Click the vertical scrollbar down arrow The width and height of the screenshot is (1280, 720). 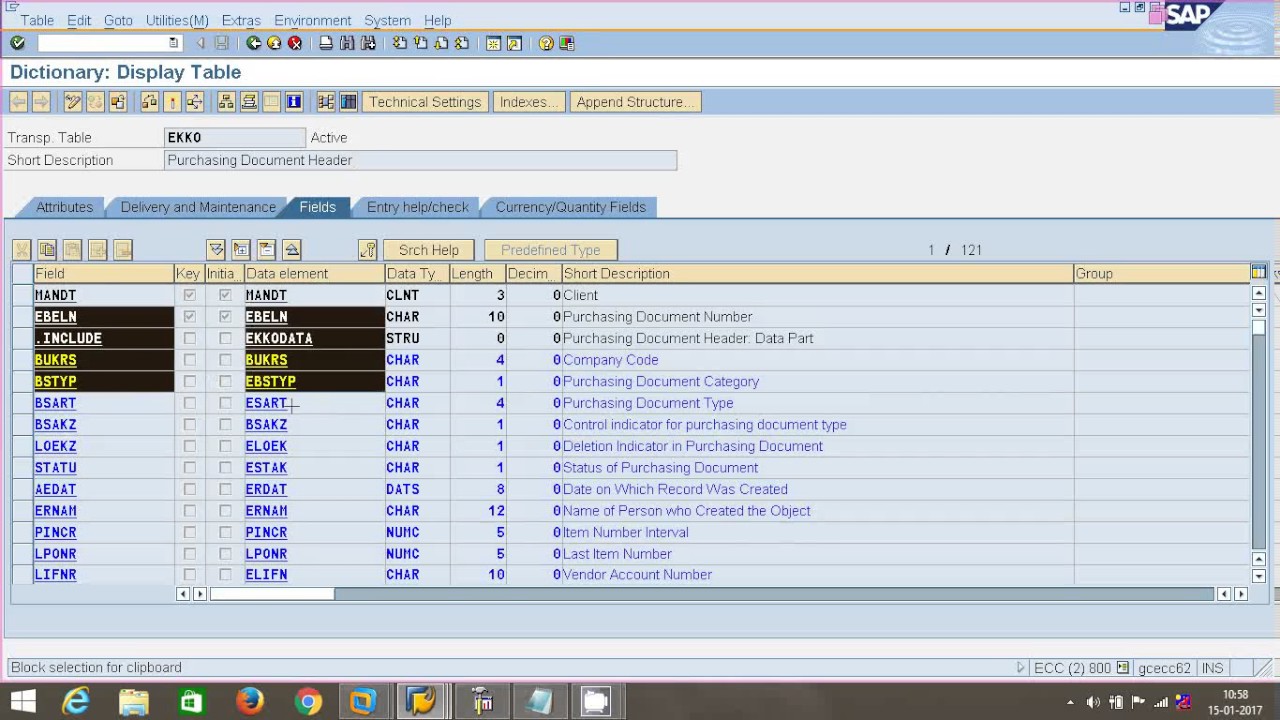[1258, 575]
